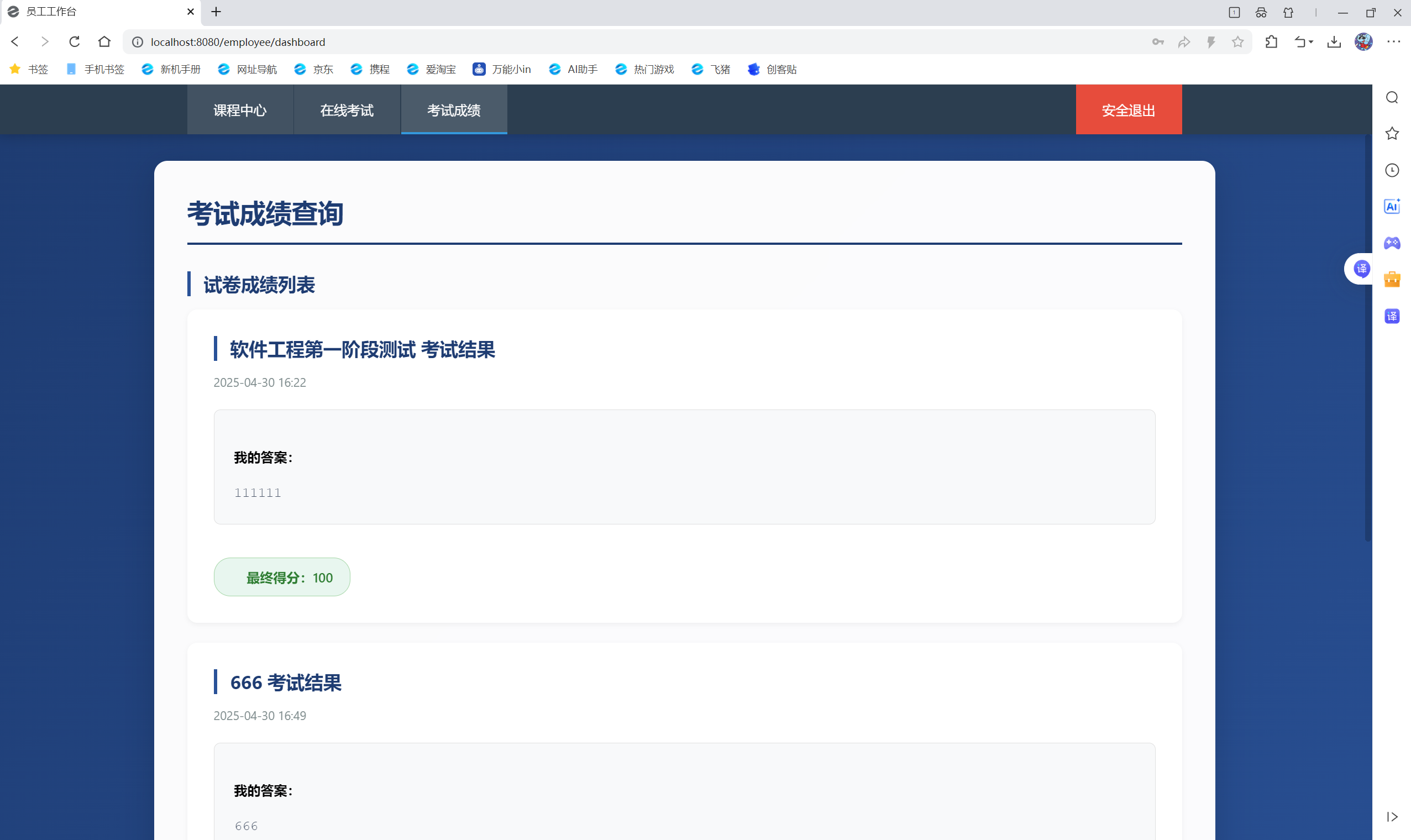Collapse the right sidebar panel
1411x840 pixels.
pyautogui.click(x=1392, y=817)
